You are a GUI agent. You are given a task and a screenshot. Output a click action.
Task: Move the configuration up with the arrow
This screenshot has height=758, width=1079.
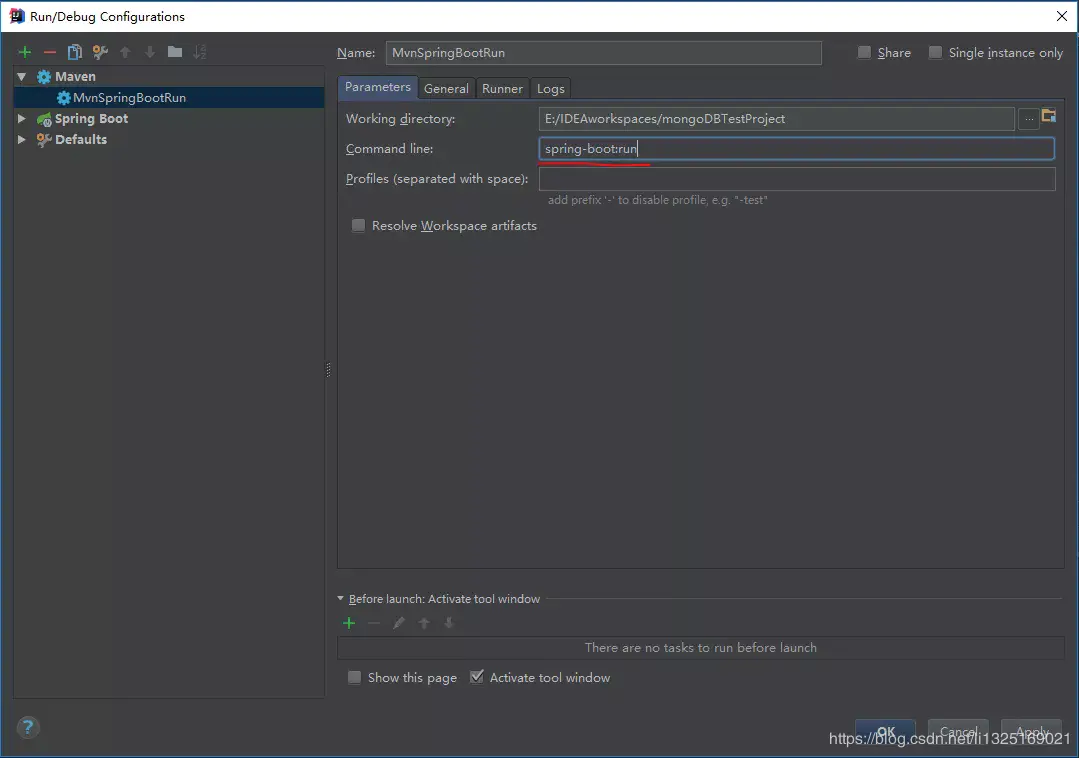[125, 52]
